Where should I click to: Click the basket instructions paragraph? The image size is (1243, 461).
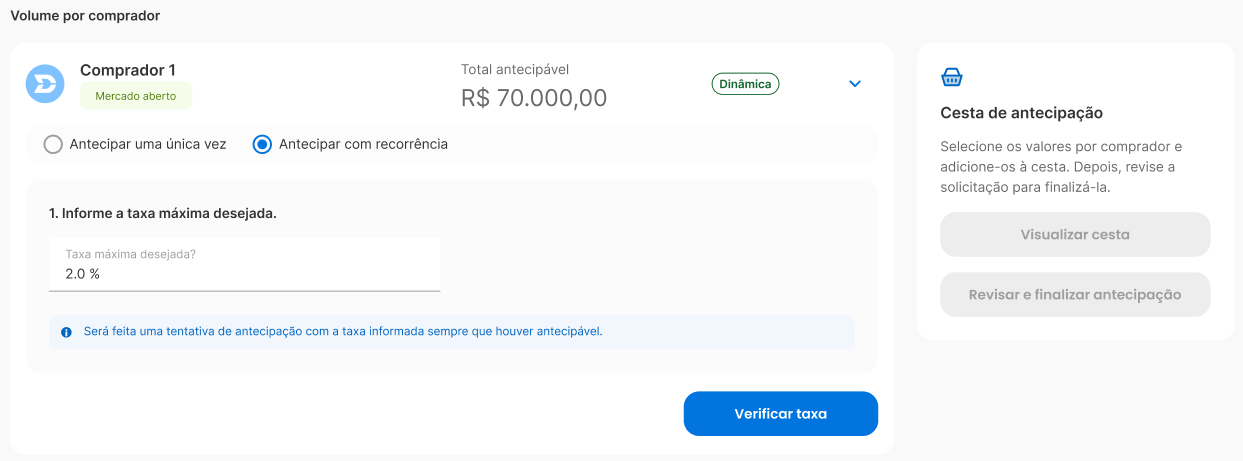[1062, 166]
